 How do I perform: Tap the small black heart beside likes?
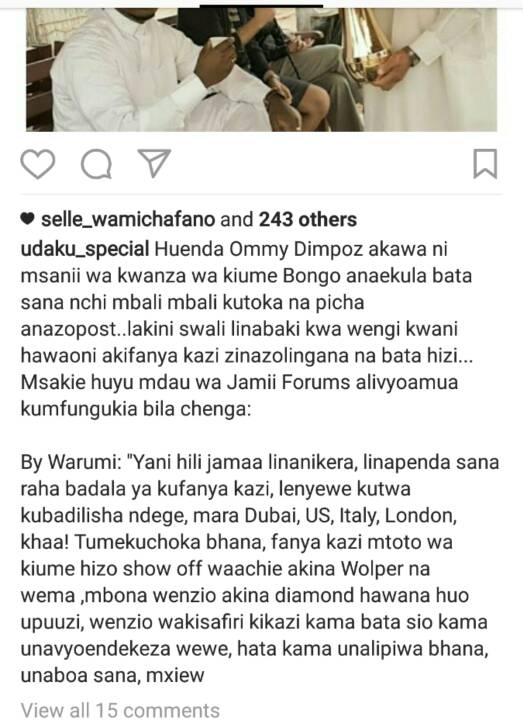(27, 219)
